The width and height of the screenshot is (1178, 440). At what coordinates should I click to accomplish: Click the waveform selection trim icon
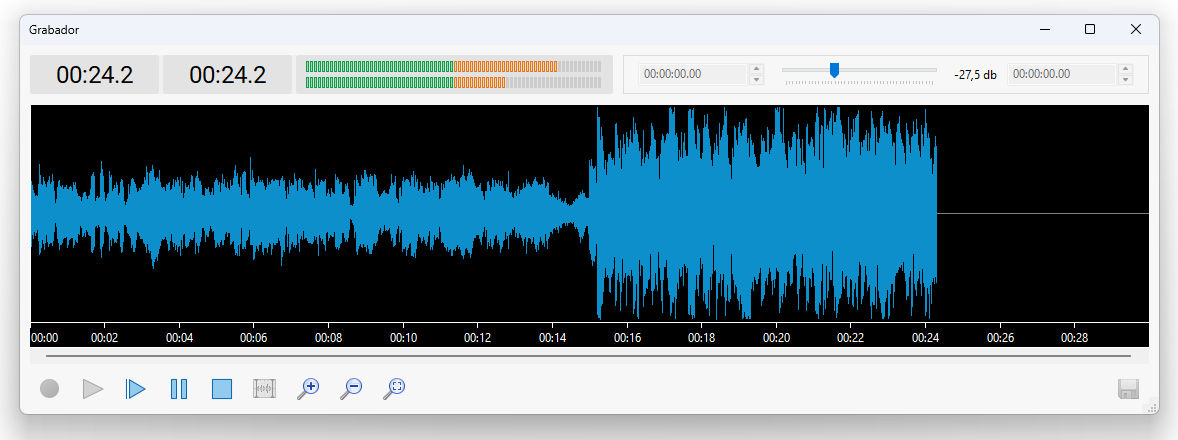coord(265,389)
